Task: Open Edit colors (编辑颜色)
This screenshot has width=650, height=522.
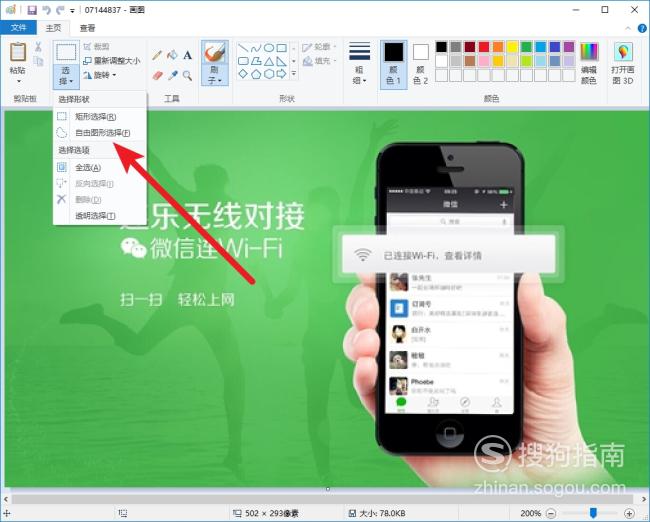Action: [x=589, y=63]
